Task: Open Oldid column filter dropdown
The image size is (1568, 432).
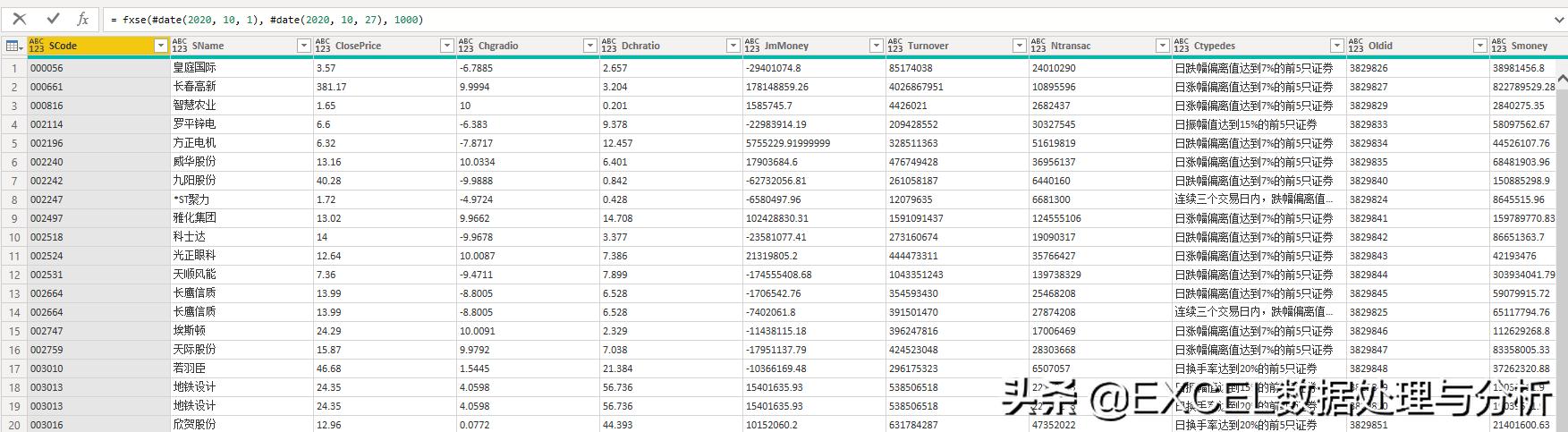Action: (x=1480, y=46)
